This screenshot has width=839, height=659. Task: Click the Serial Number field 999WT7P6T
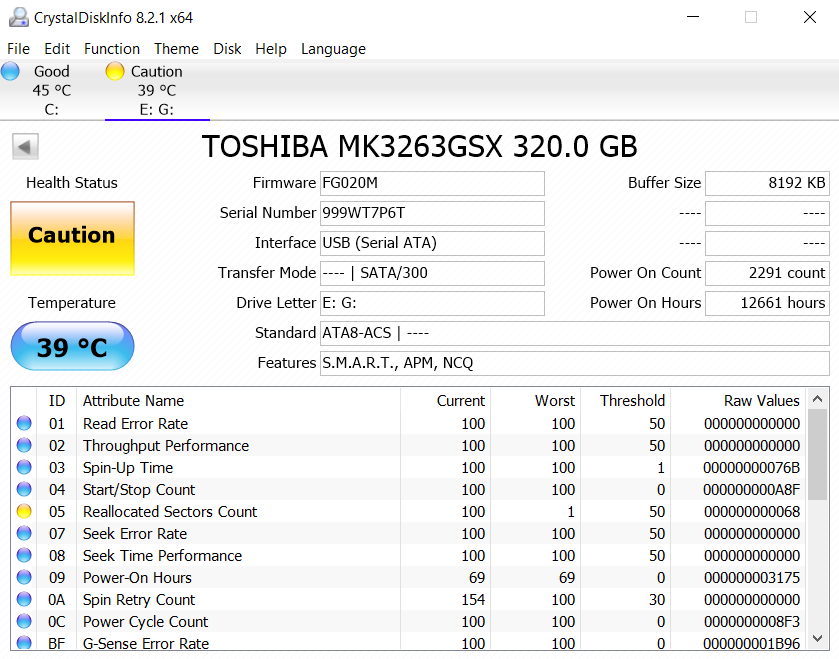(432, 213)
